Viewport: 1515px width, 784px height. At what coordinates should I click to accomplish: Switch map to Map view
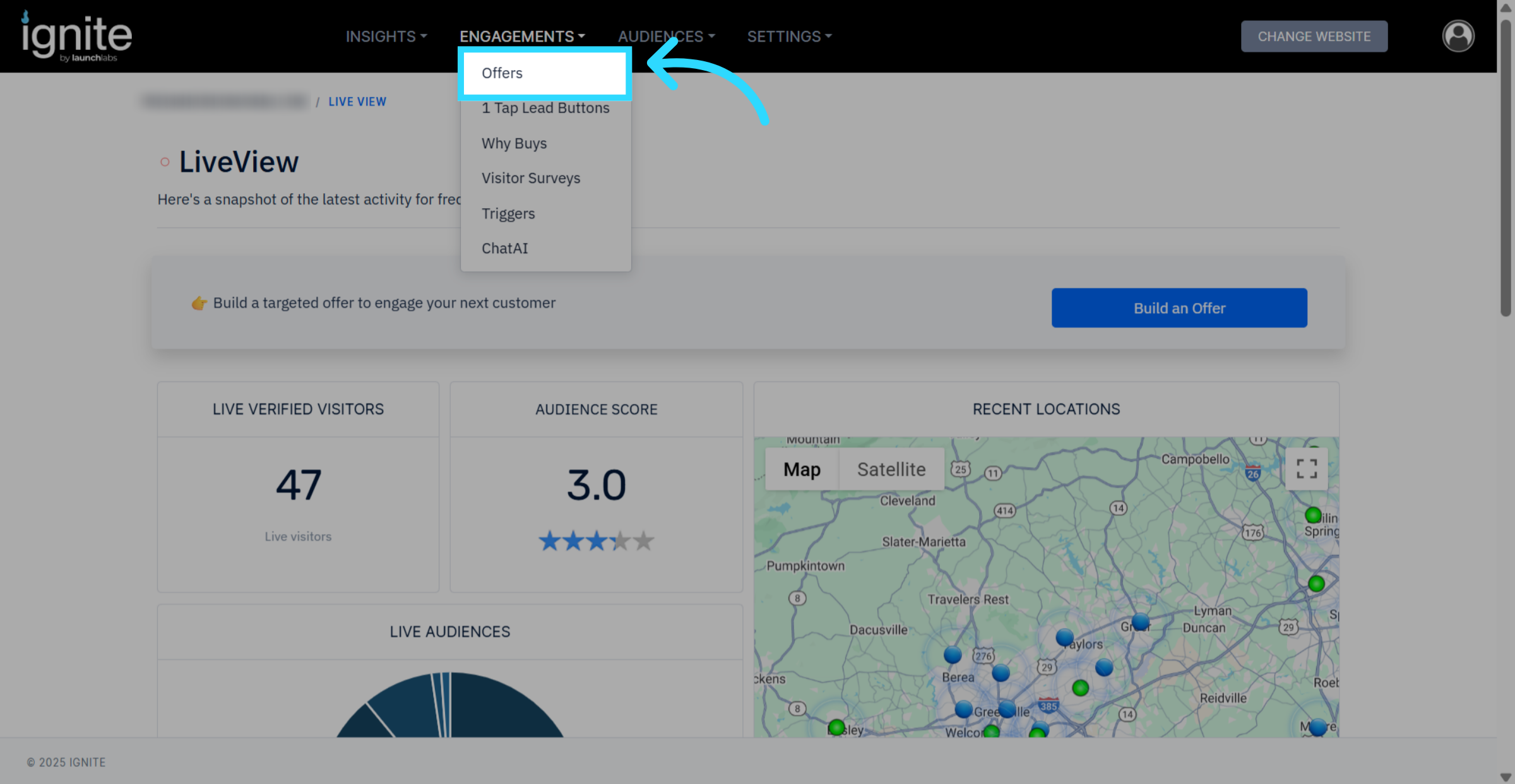802,469
